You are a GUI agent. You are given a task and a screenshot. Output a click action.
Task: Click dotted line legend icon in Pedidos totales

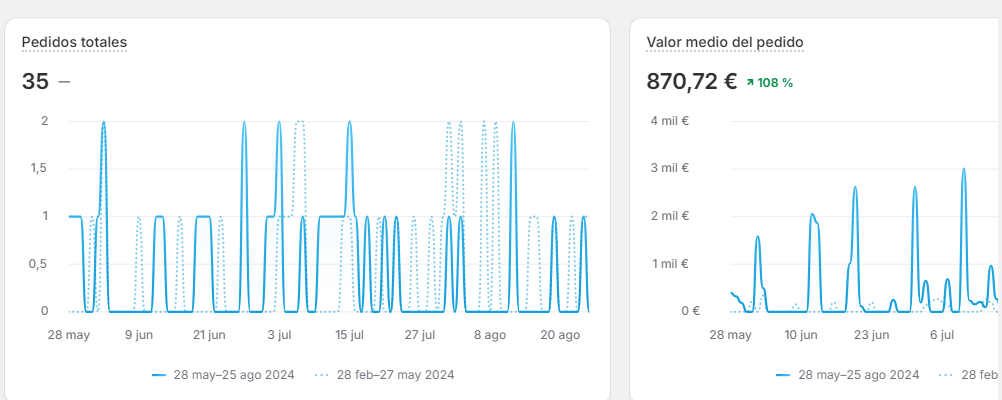coord(322,375)
